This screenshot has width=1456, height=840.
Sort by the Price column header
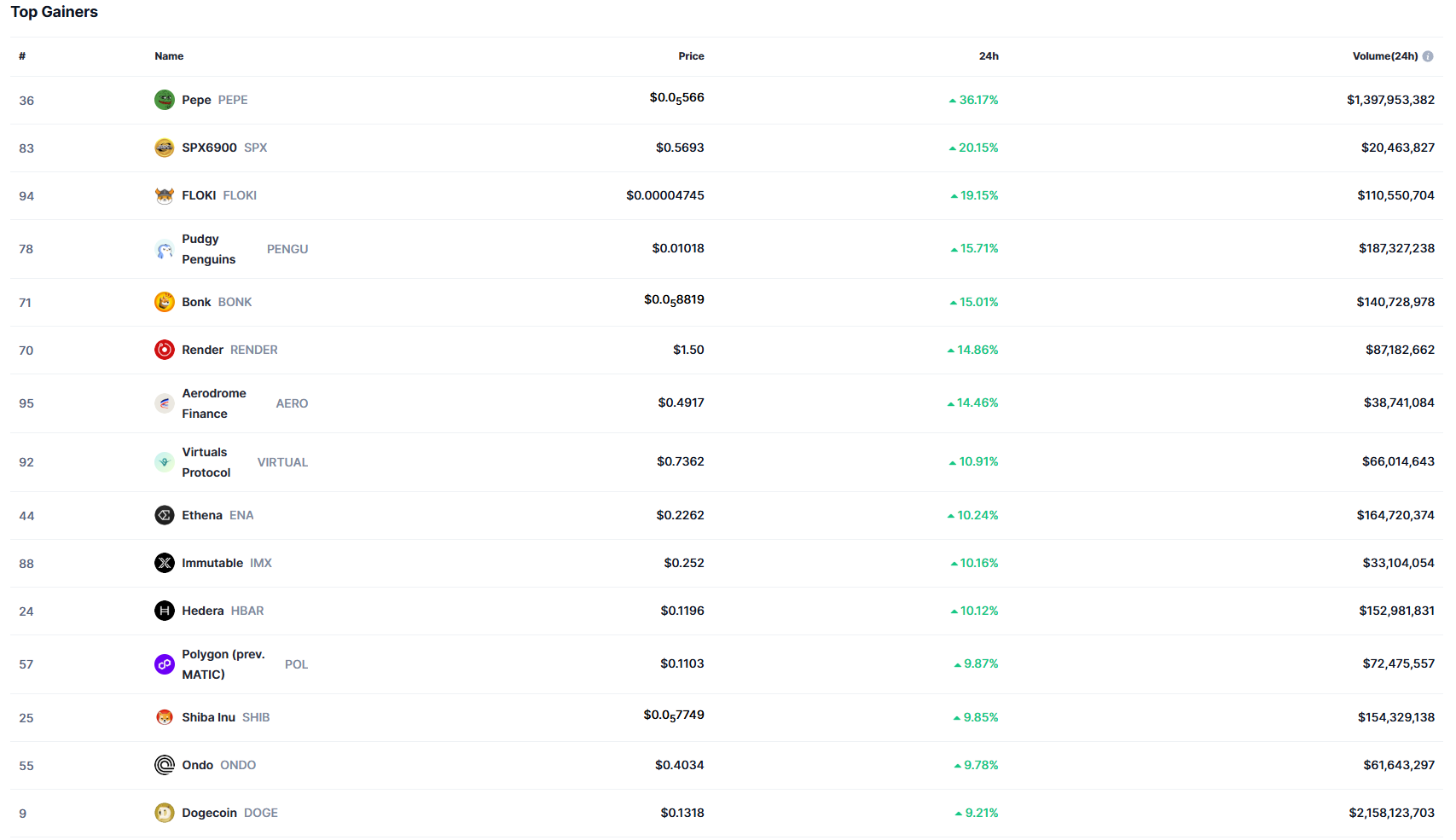pos(691,55)
